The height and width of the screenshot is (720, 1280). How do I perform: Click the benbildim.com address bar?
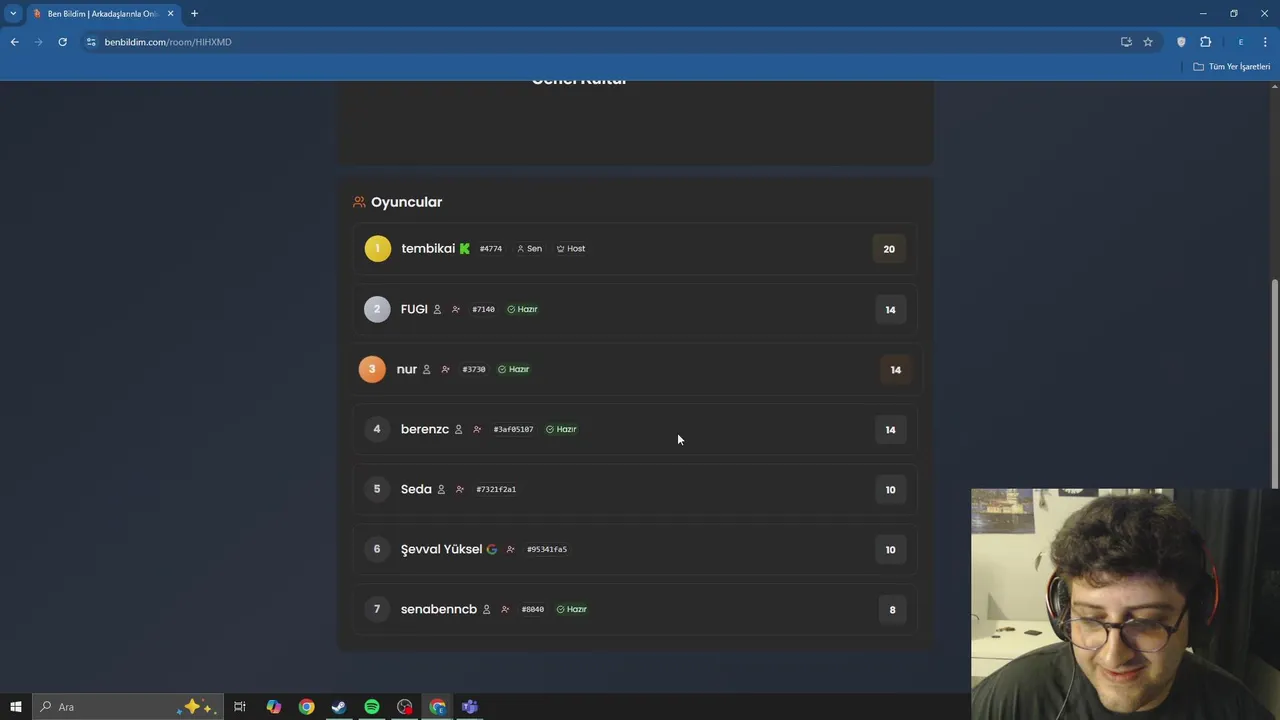point(600,42)
